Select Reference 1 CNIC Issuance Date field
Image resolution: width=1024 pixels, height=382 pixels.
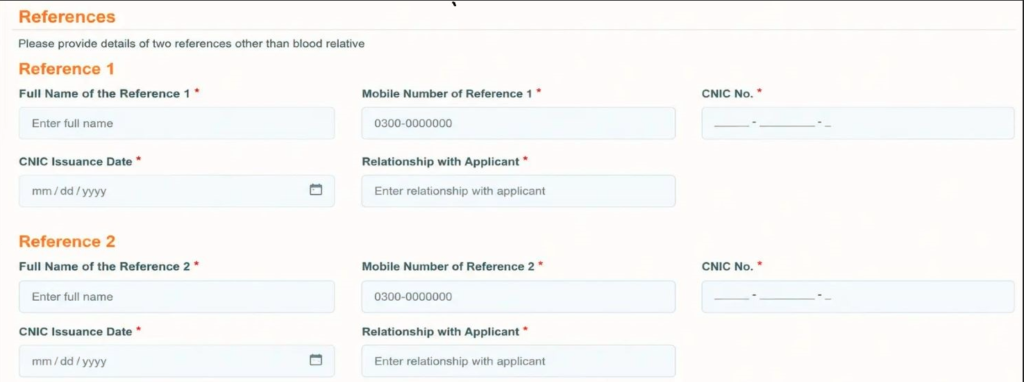176,191
